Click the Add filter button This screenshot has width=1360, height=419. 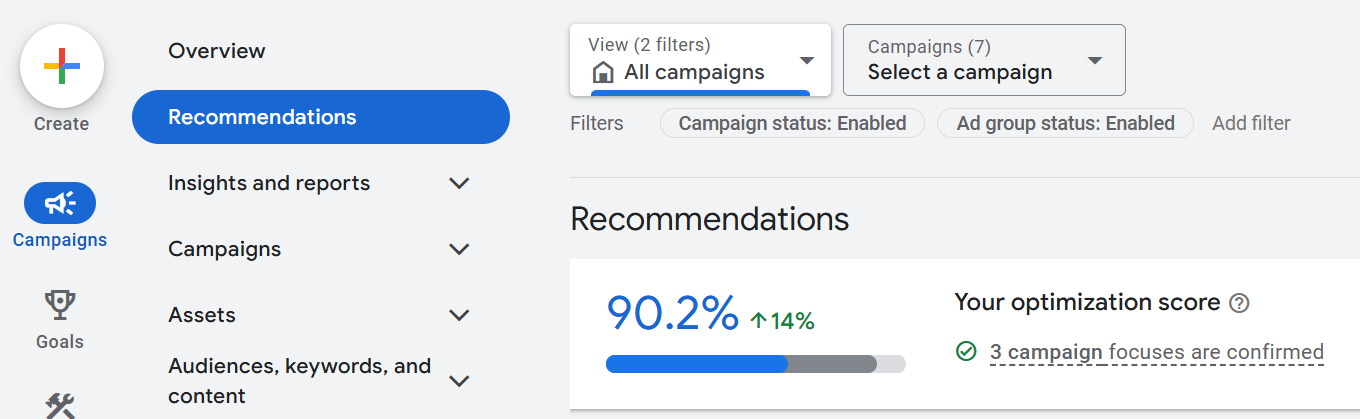1251,123
